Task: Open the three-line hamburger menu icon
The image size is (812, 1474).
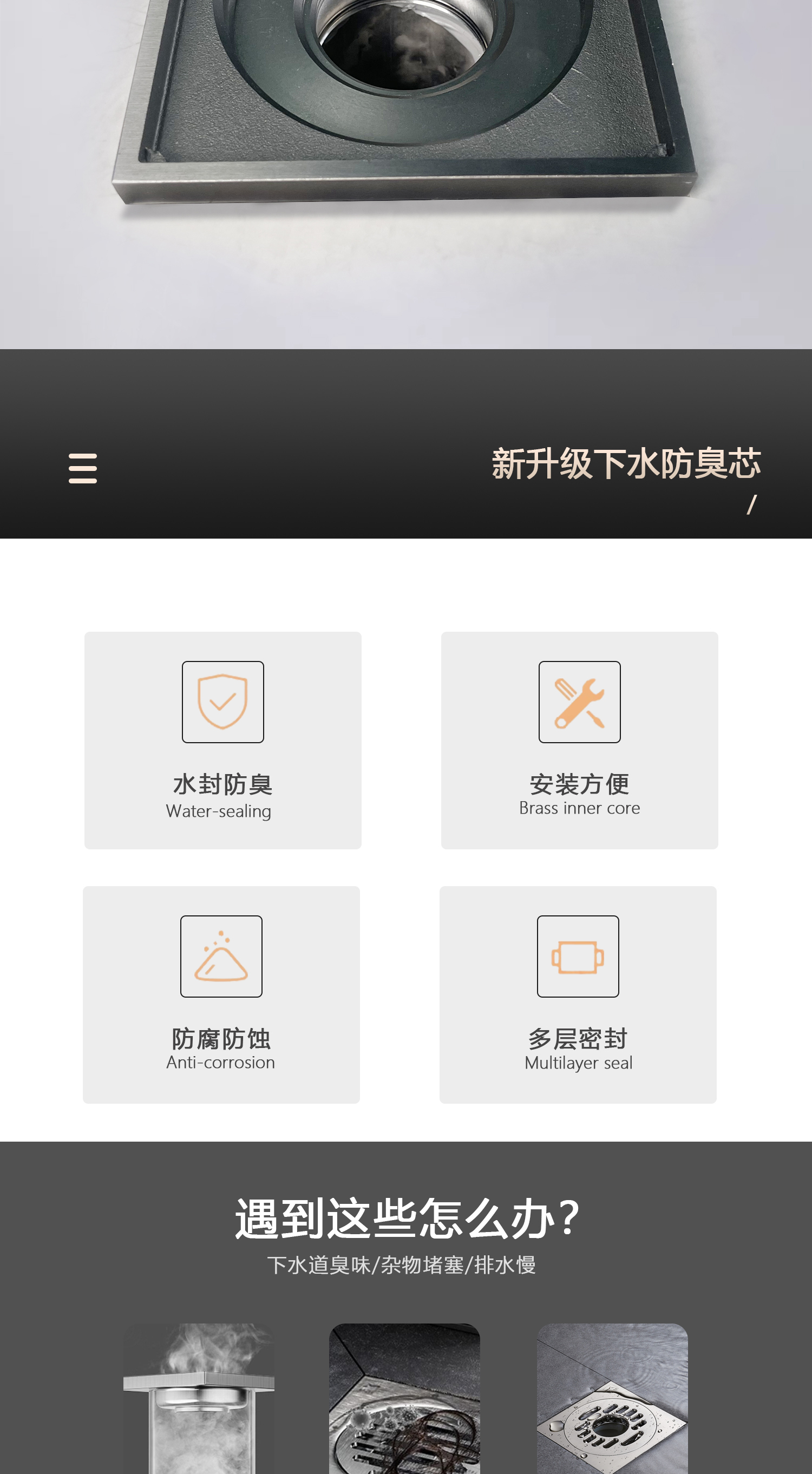Action: click(x=82, y=468)
